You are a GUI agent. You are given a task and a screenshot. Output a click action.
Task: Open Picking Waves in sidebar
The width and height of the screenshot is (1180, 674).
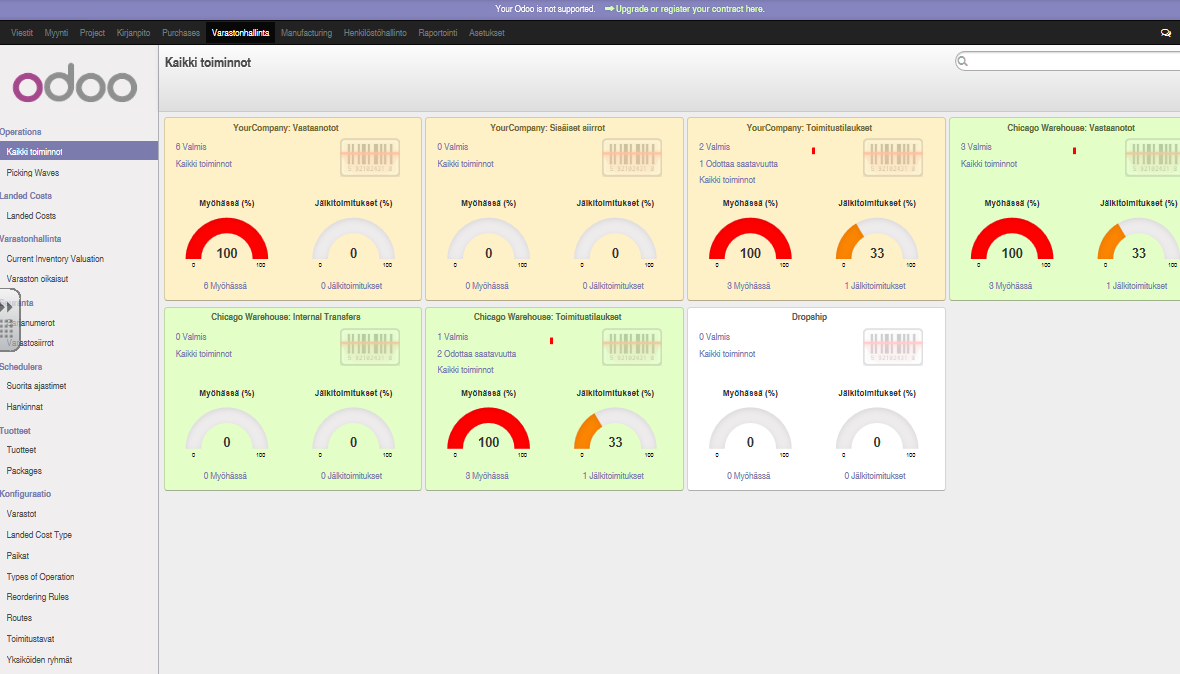pyautogui.click(x=33, y=173)
